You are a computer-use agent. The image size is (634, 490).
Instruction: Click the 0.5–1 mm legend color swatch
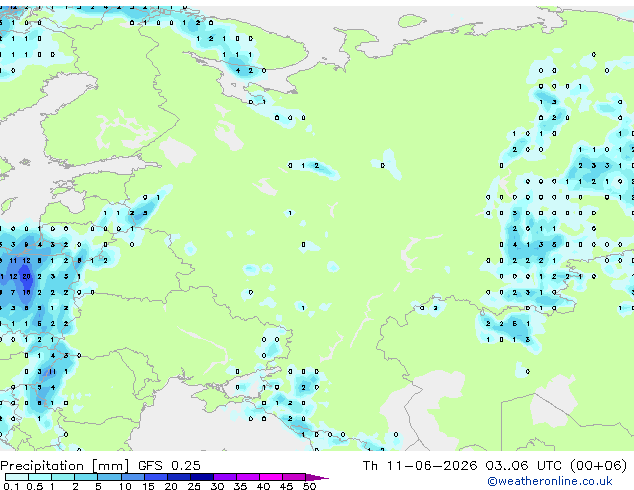coord(40,477)
